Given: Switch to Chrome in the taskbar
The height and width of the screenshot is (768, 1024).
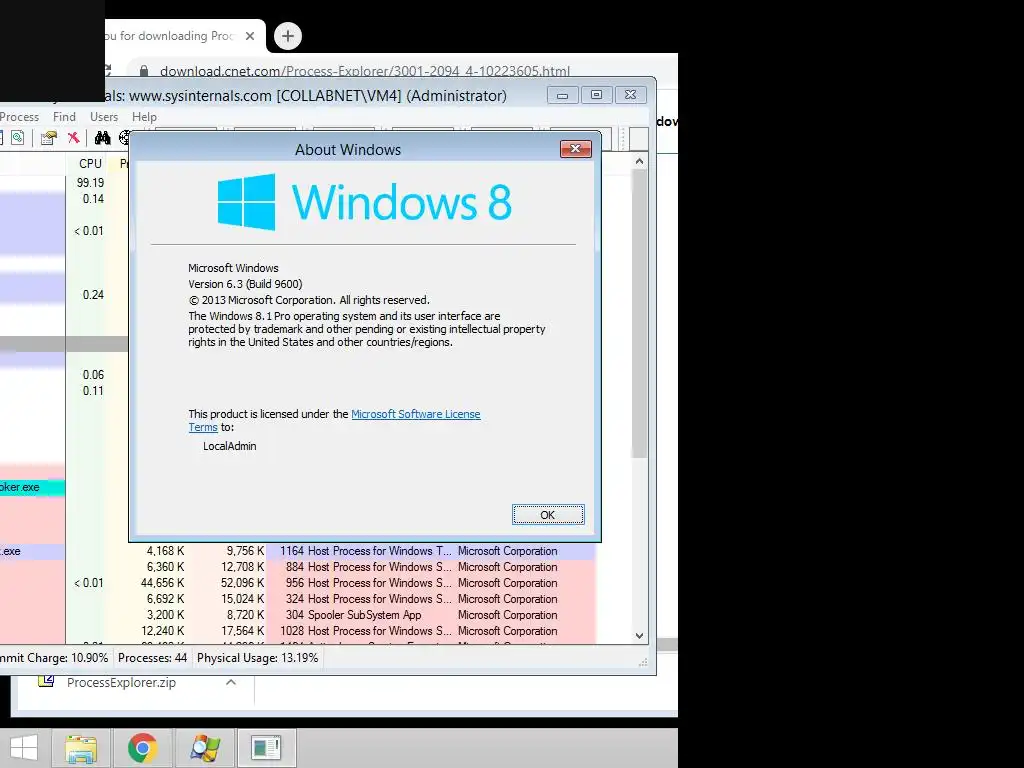Looking at the screenshot, I should (142, 748).
